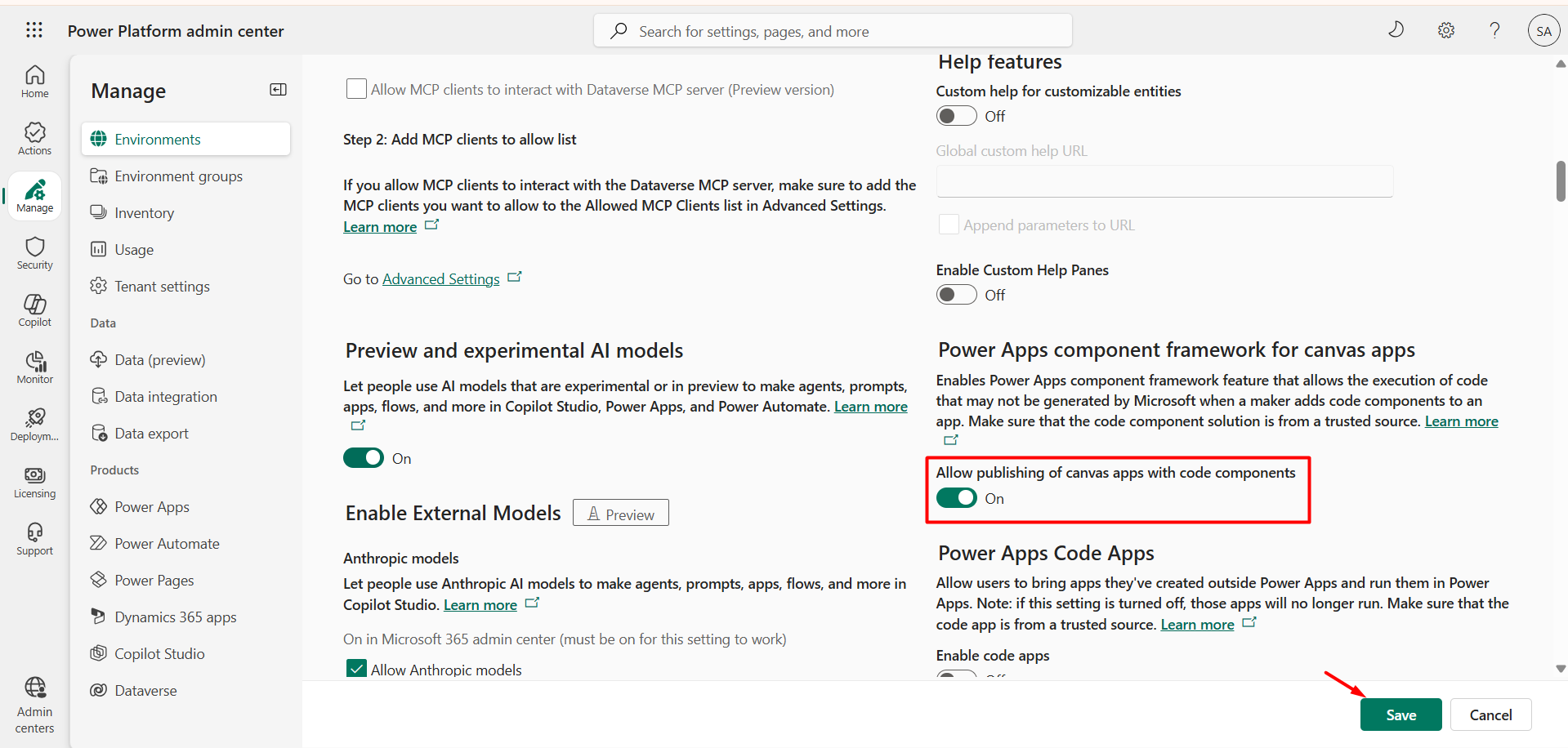Click the page vertical scrollbar thumb
Image resolution: width=1568 pixels, height=748 pixels.
click(x=1561, y=180)
